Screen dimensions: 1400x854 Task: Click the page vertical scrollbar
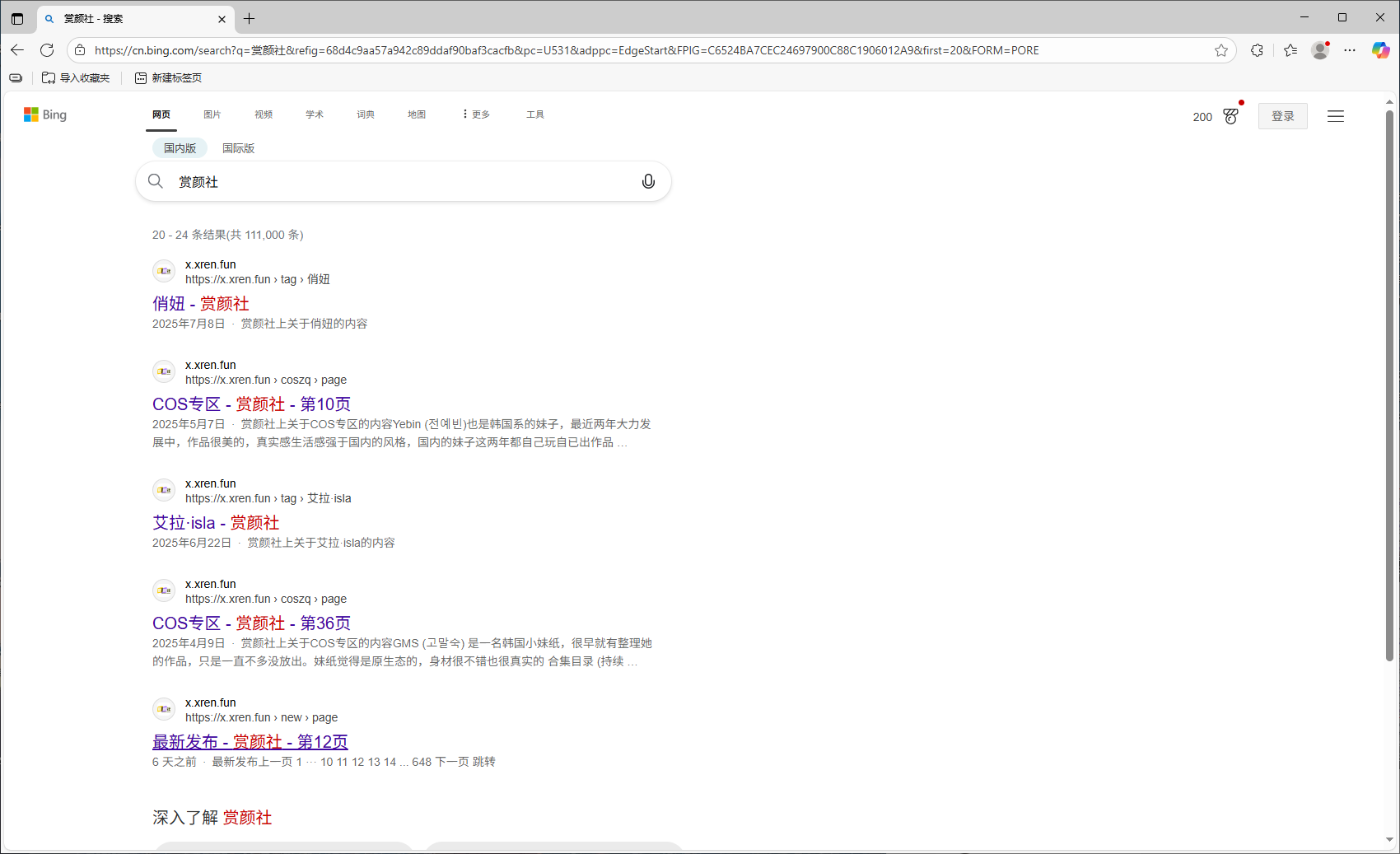1389,387
